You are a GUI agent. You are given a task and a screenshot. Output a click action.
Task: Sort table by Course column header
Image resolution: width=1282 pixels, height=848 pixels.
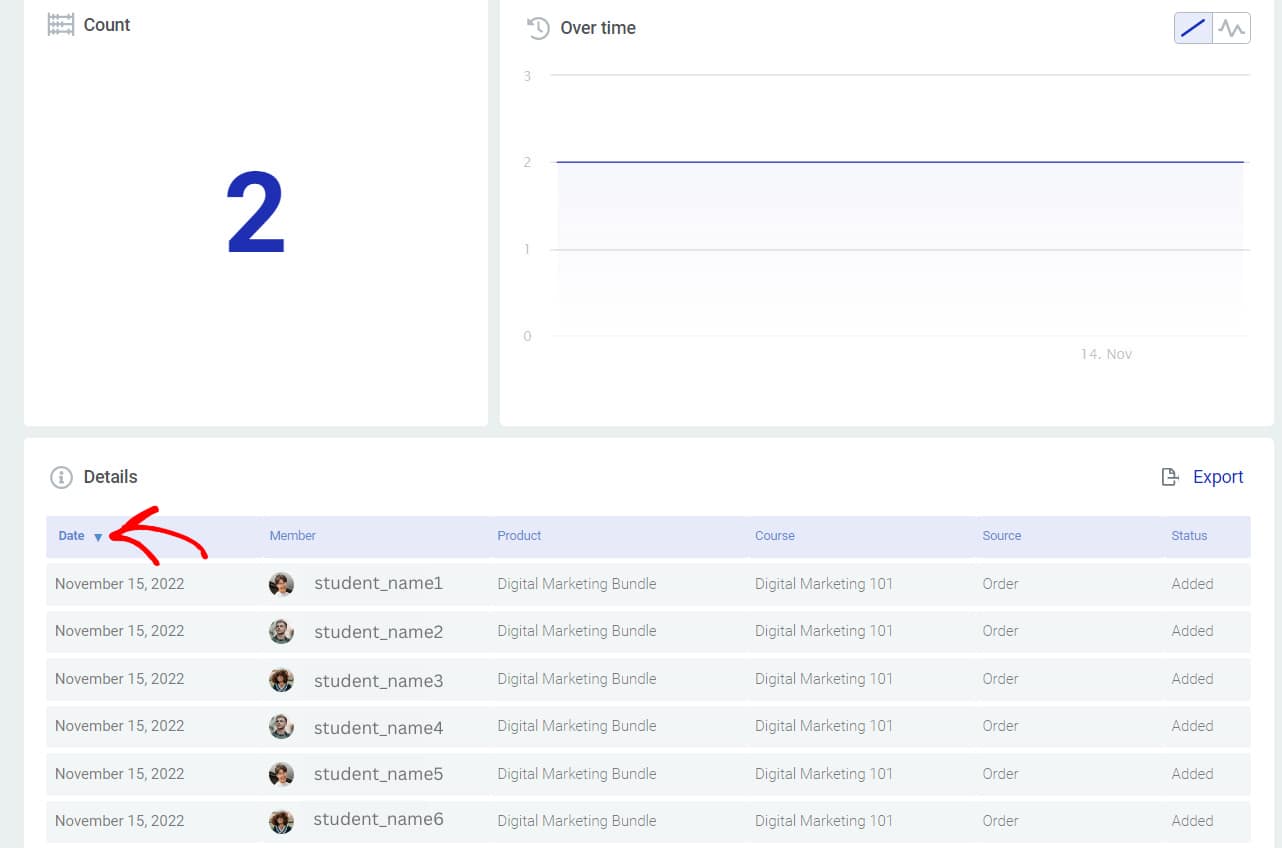[x=775, y=536]
